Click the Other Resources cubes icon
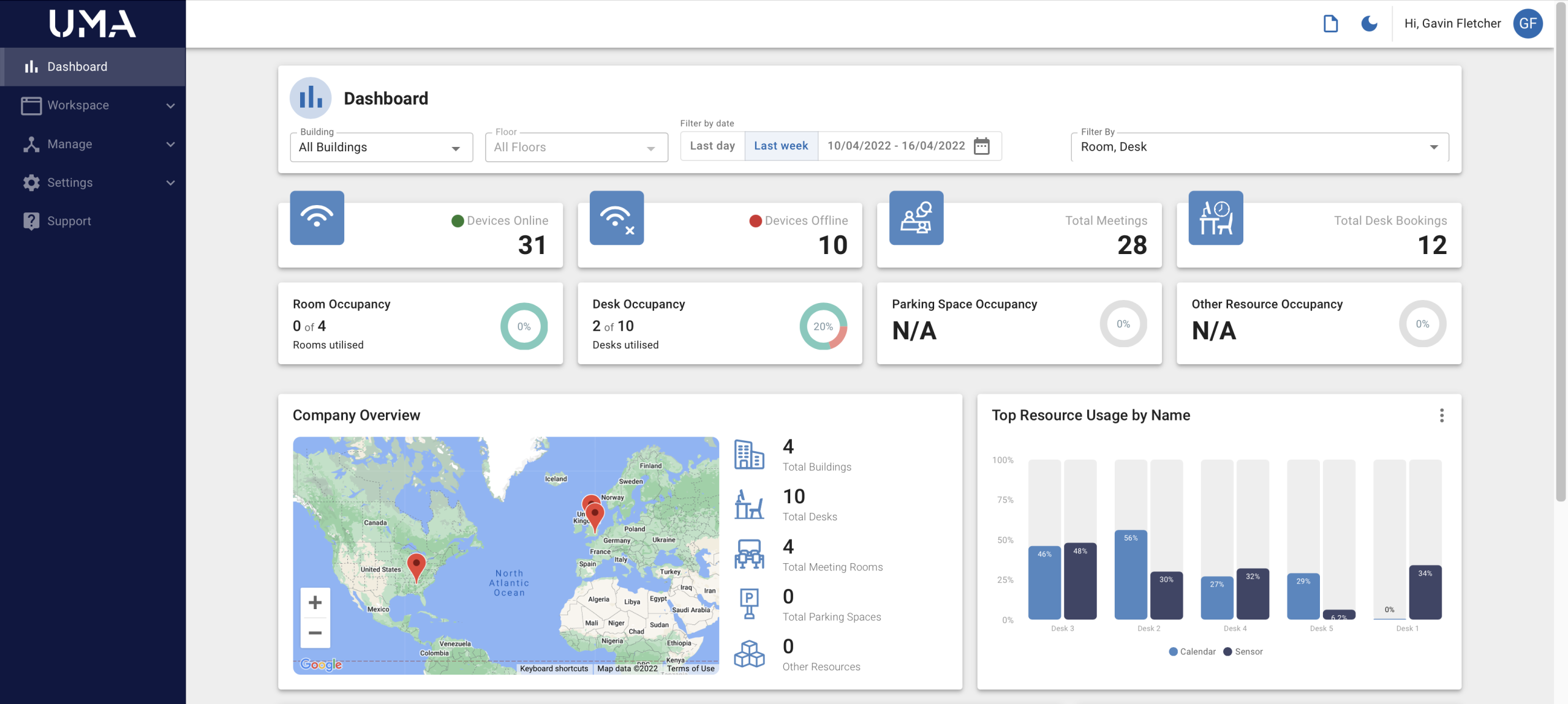1568x704 pixels. (749, 654)
